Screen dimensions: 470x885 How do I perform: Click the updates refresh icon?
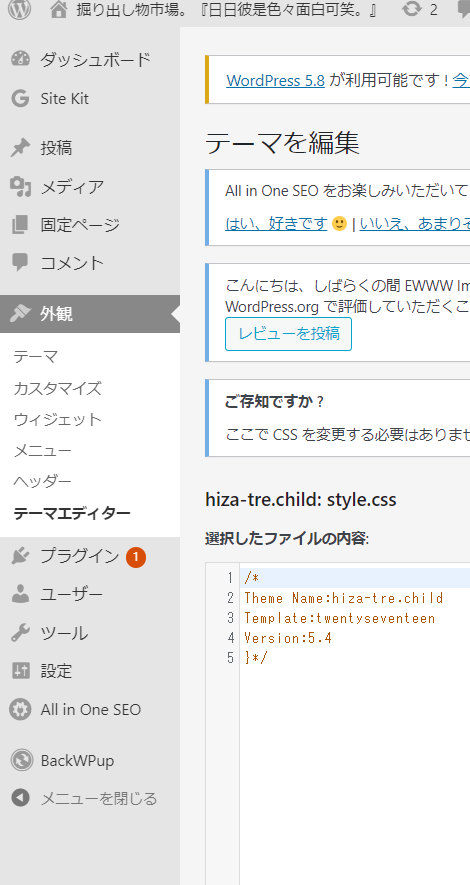(x=412, y=10)
